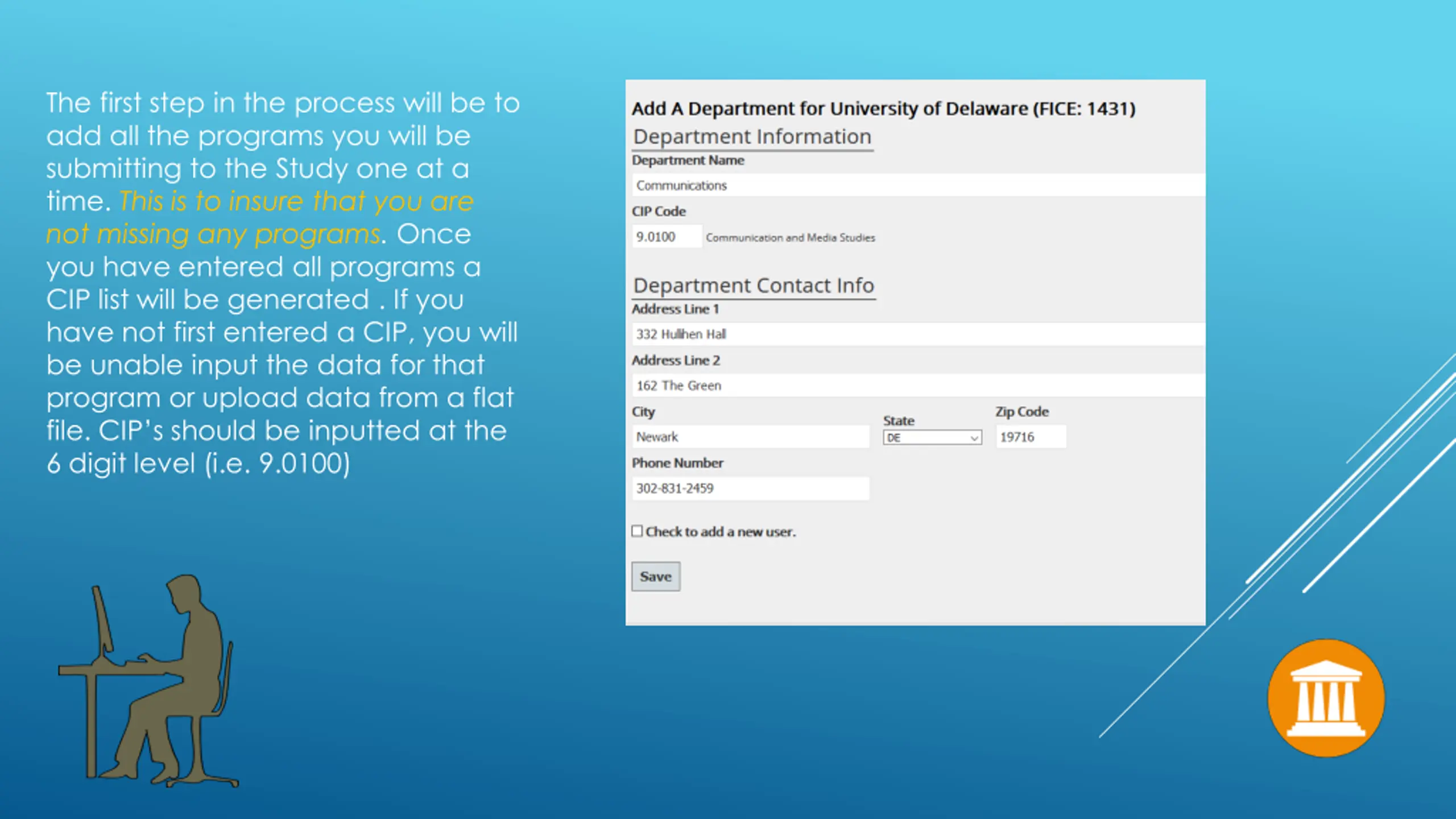Click the Department Name input field
The height and width of the screenshot is (819, 1456).
(918, 185)
